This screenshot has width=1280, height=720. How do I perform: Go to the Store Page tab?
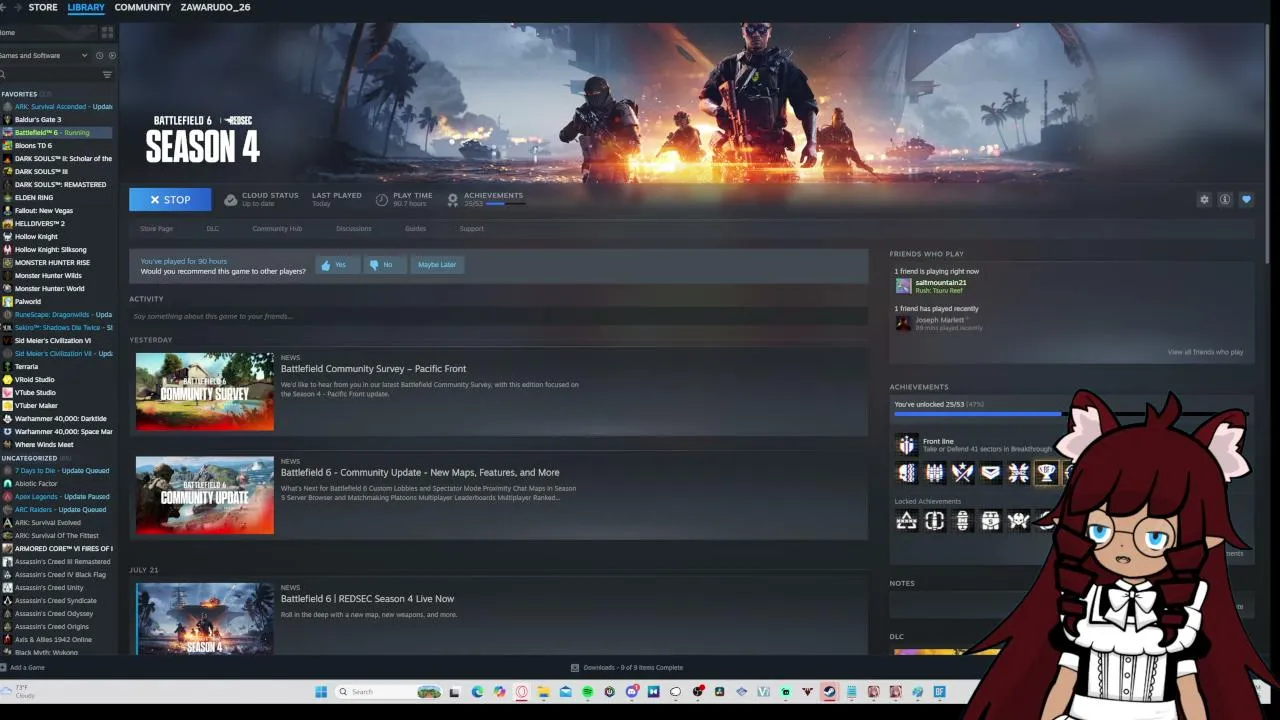click(156, 229)
